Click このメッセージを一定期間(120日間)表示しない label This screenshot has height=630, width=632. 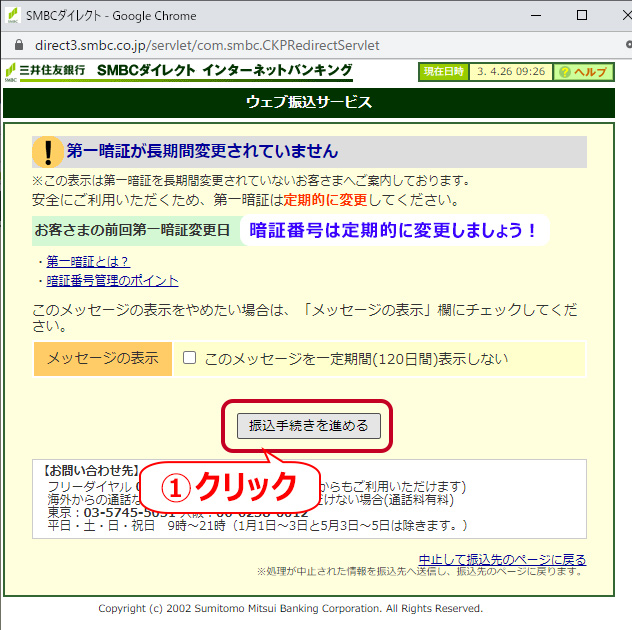point(356,358)
